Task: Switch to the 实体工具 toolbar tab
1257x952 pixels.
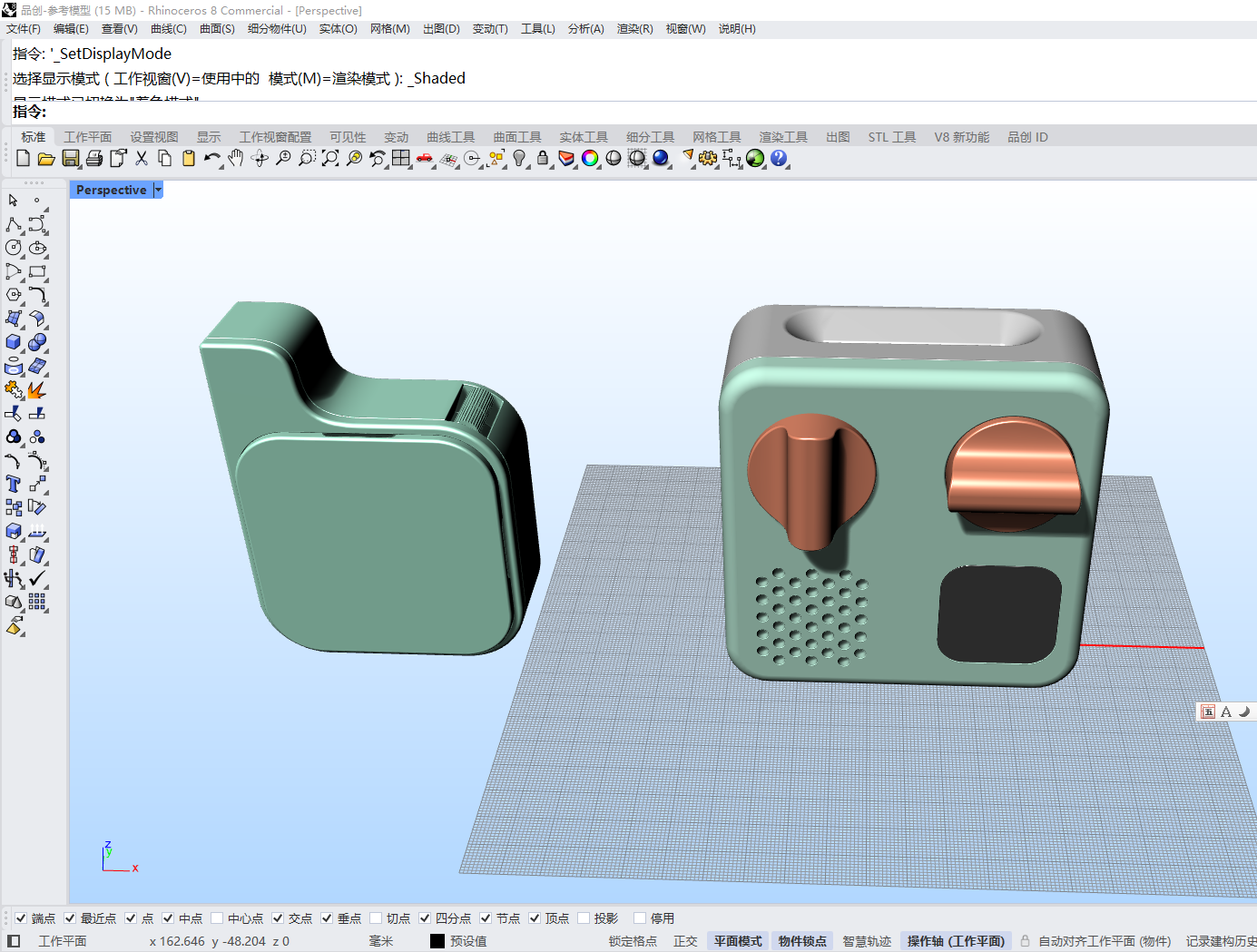Action: 583,137
